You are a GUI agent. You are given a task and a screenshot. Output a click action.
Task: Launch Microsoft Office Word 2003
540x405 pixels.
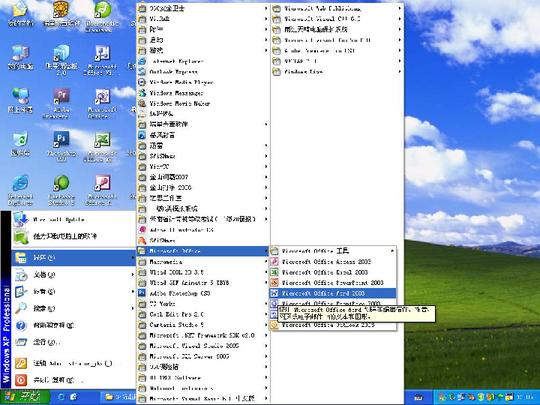click(332, 293)
